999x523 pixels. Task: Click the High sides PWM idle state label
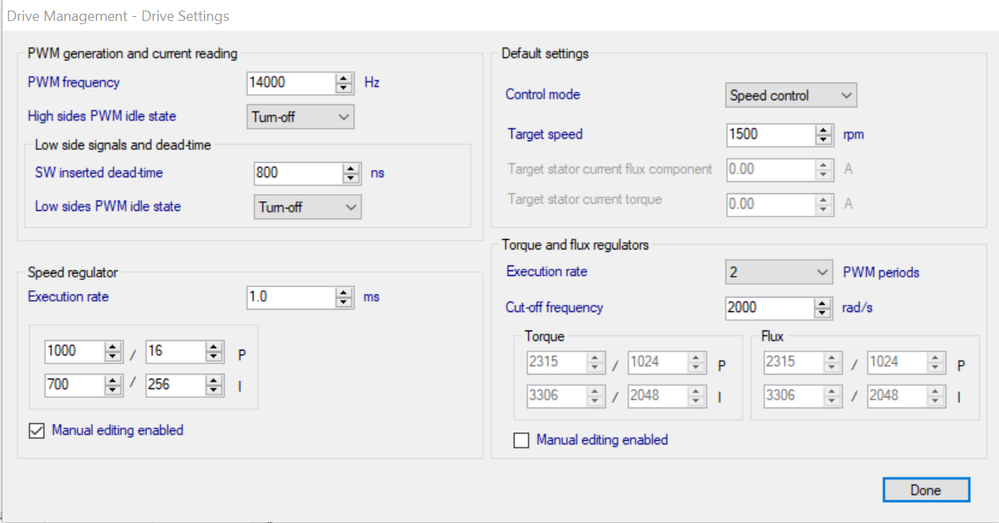101,116
